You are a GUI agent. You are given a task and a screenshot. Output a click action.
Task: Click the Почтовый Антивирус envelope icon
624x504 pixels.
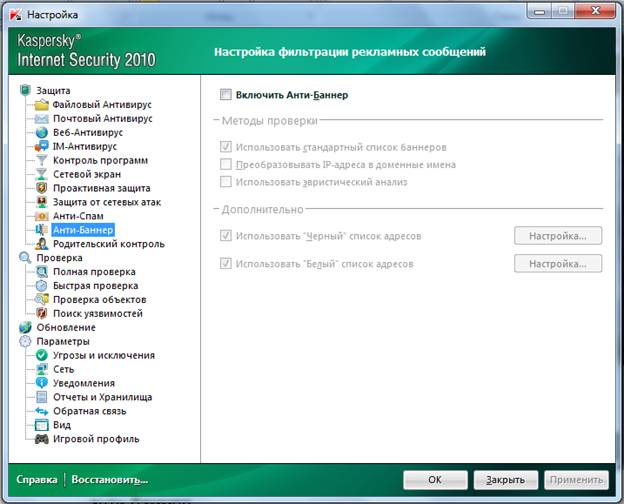(x=41, y=119)
